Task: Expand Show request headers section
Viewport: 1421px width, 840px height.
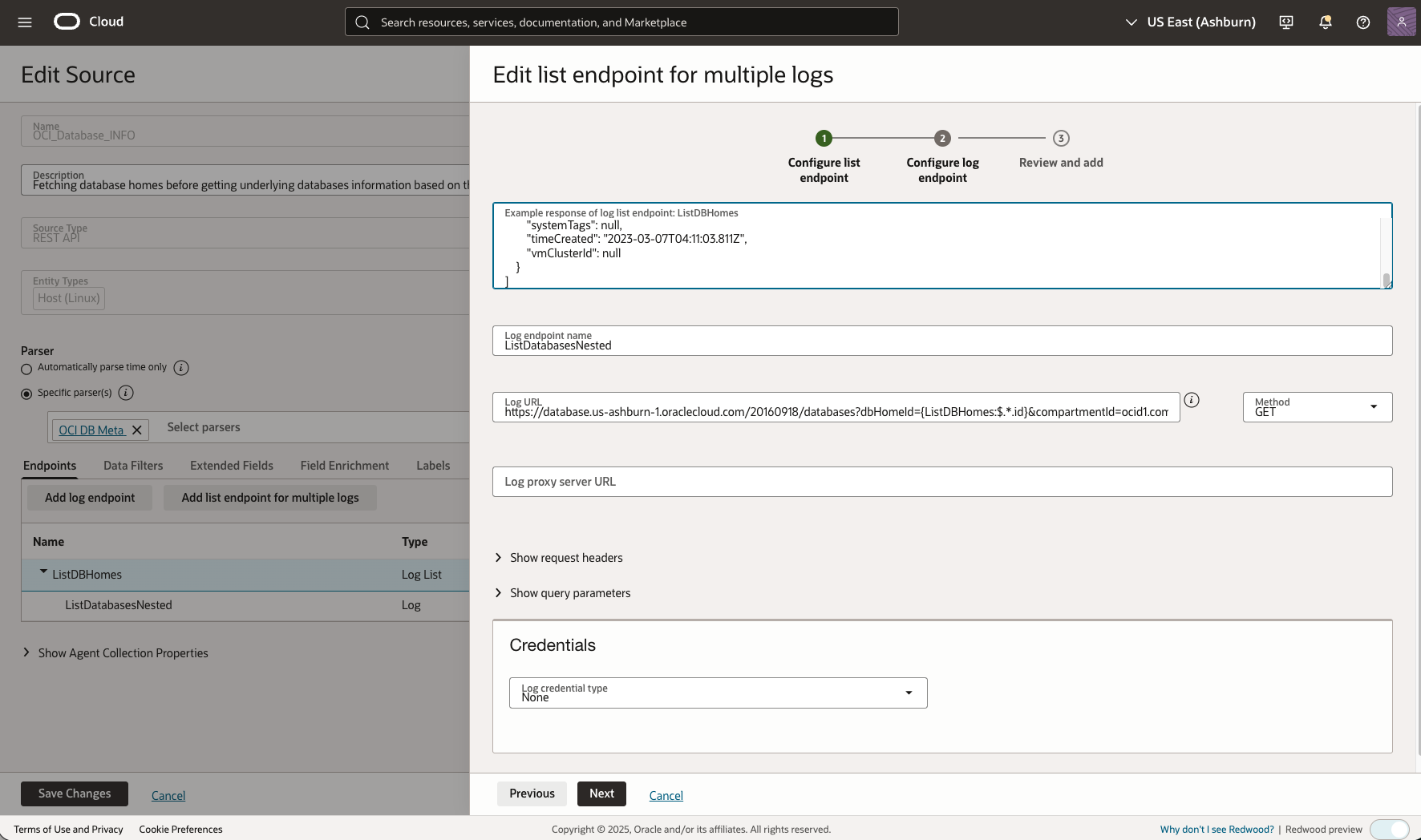Action: [566, 557]
